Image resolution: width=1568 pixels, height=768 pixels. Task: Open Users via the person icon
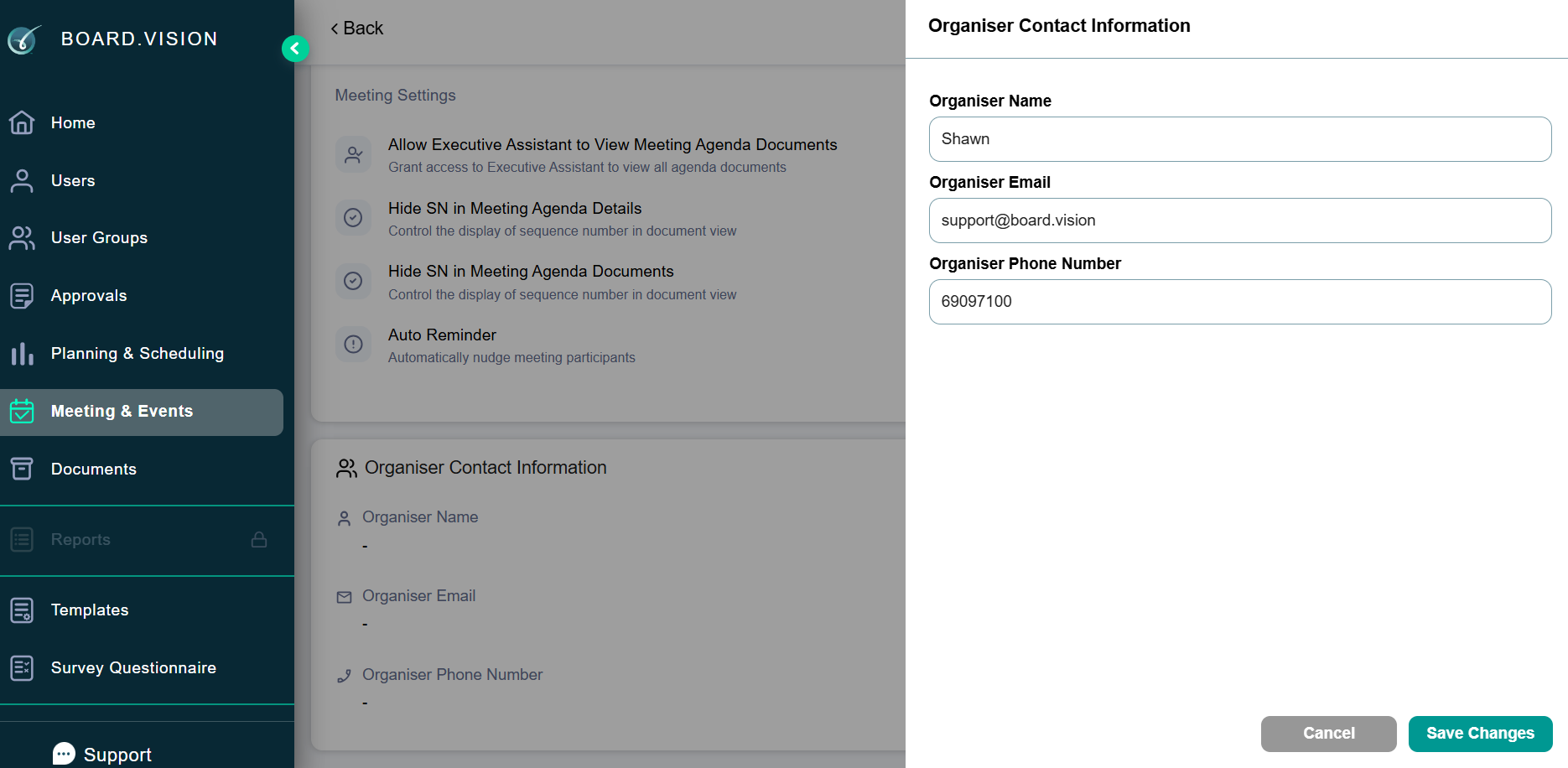pos(22,180)
